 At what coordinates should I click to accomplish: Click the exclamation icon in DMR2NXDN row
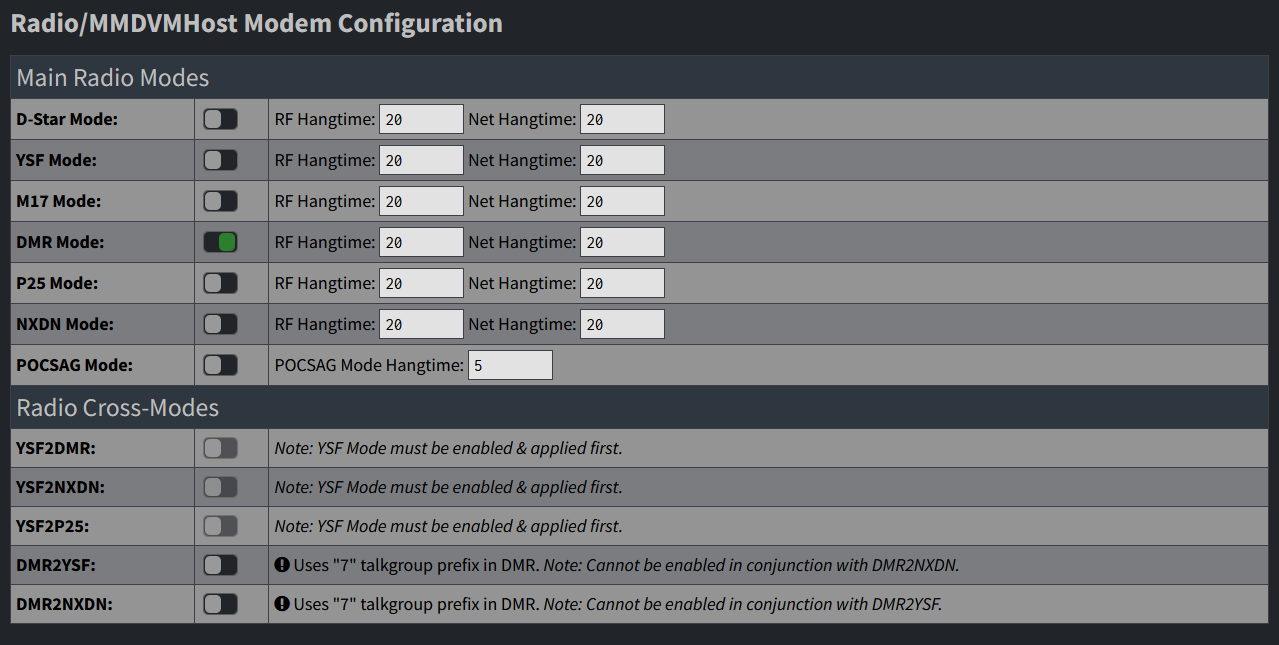[x=282, y=604]
